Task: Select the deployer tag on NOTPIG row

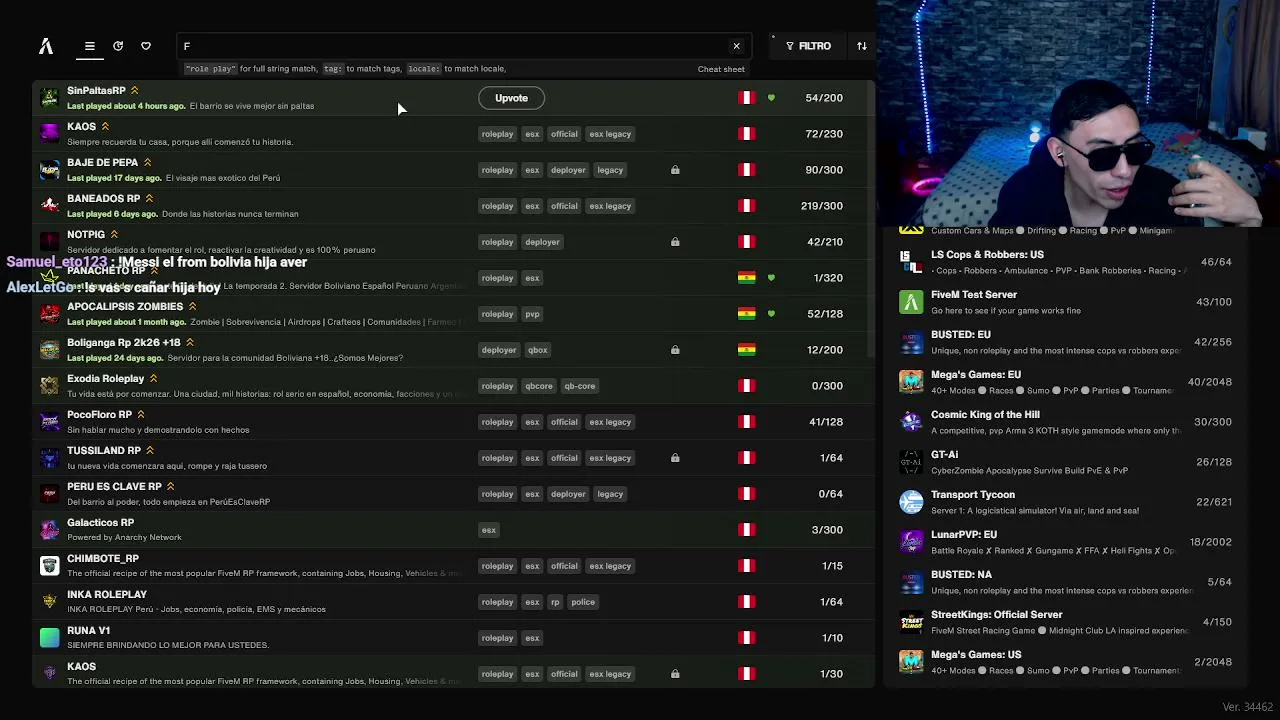Action: click(542, 242)
